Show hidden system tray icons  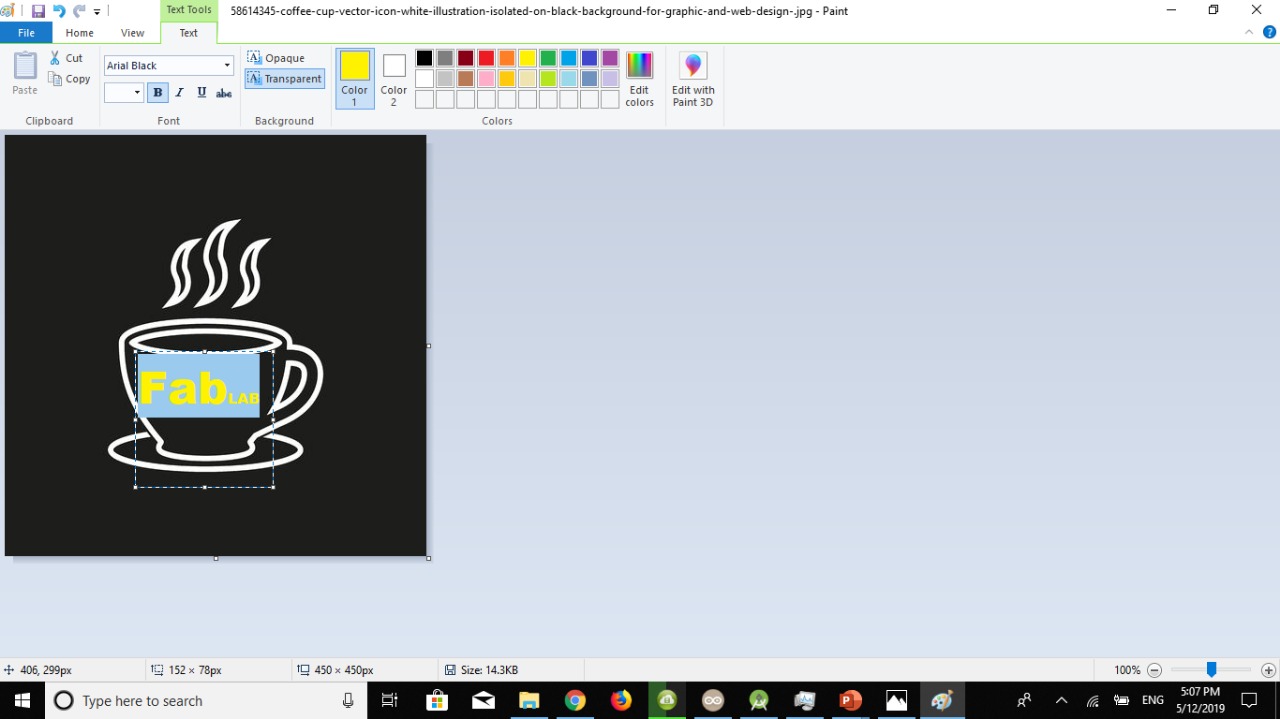tap(1061, 700)
